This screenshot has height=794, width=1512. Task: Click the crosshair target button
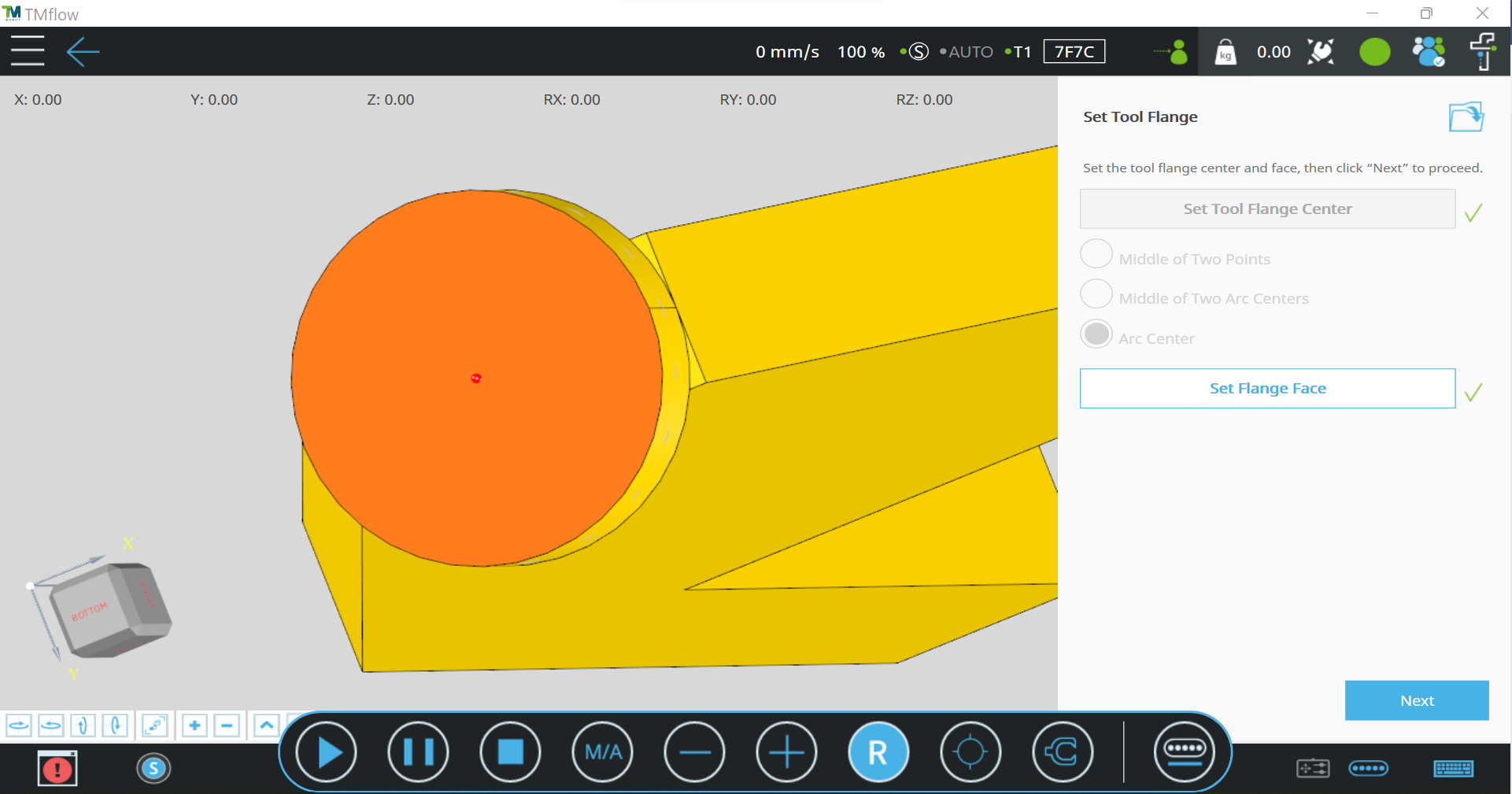click(970, 752)
